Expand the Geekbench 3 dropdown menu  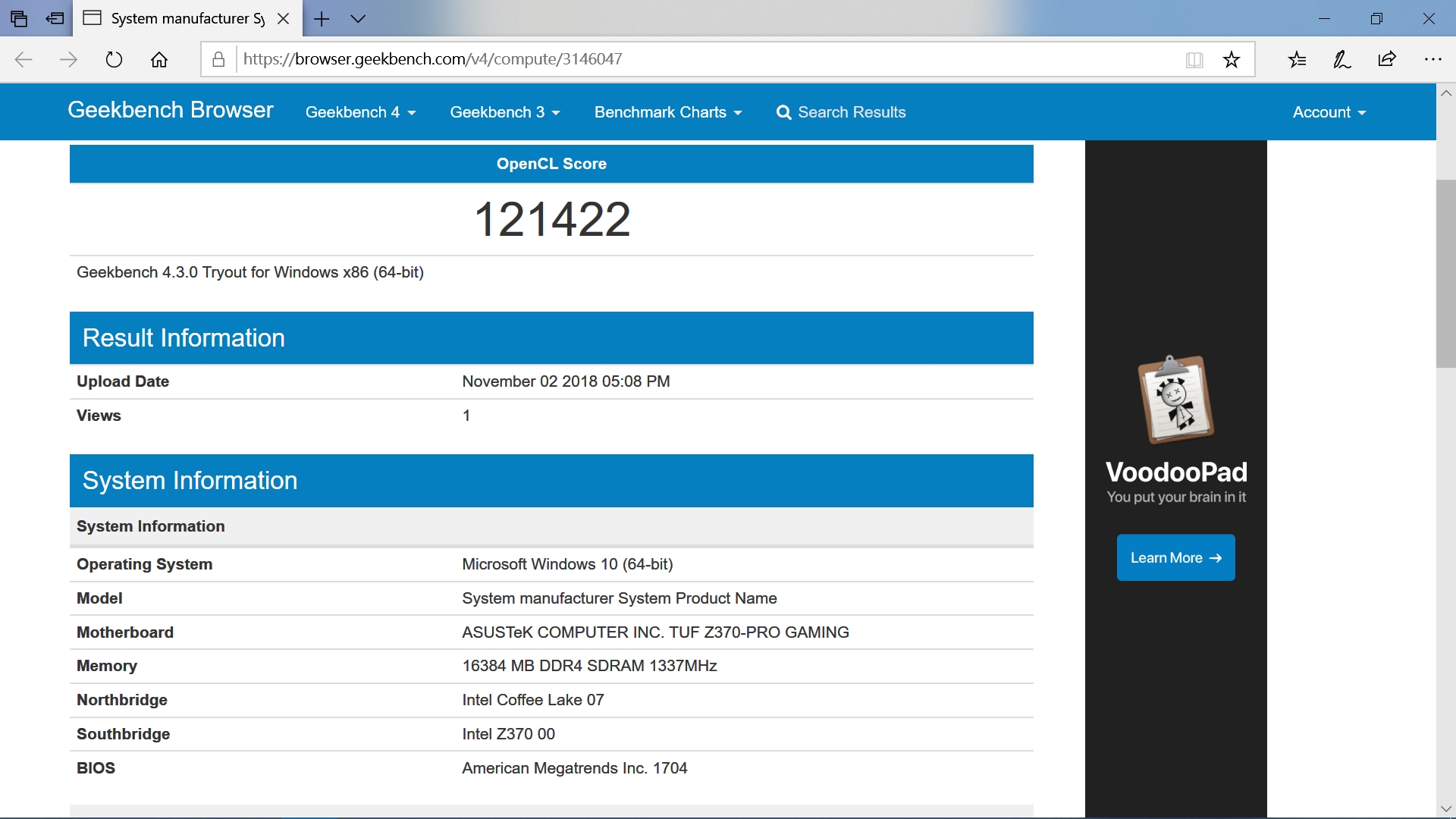click(505, 112)
